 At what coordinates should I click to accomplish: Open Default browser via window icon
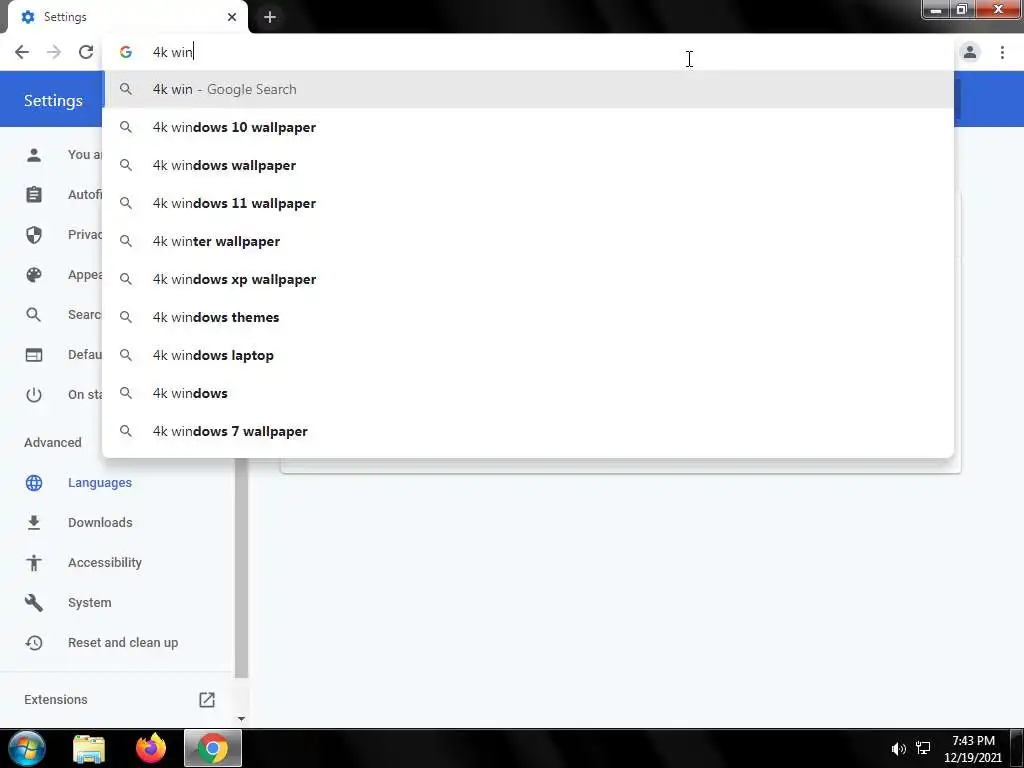click(x=34, y=355)
